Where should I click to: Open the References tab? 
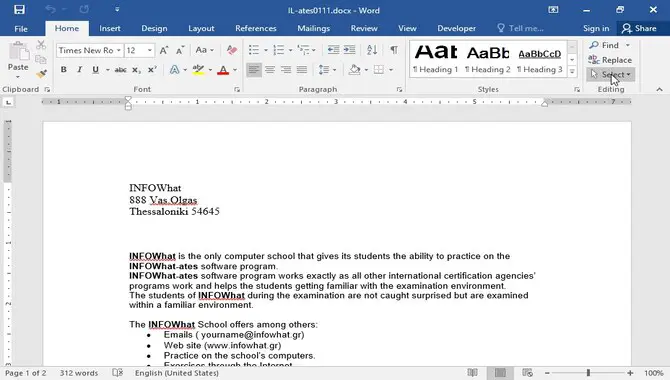pyautogui.click(x=256, y=28)
